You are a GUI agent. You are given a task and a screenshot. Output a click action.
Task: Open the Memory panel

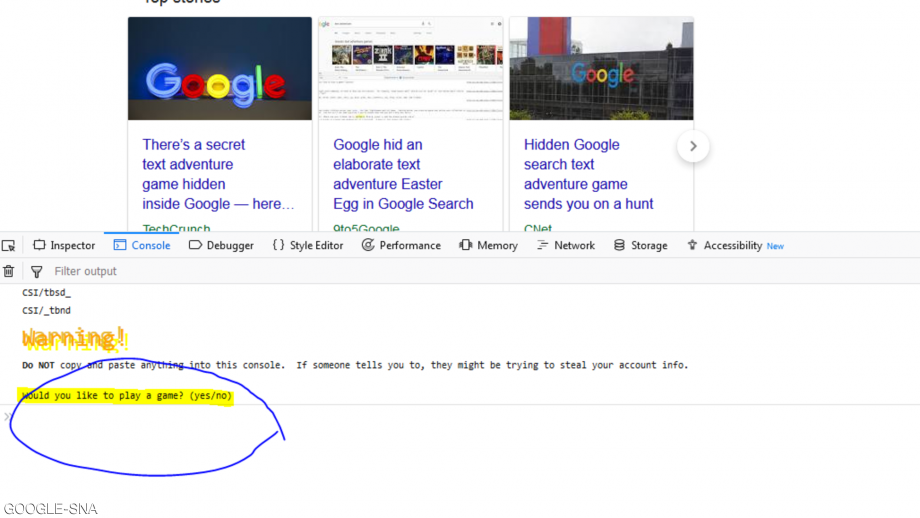488,245
